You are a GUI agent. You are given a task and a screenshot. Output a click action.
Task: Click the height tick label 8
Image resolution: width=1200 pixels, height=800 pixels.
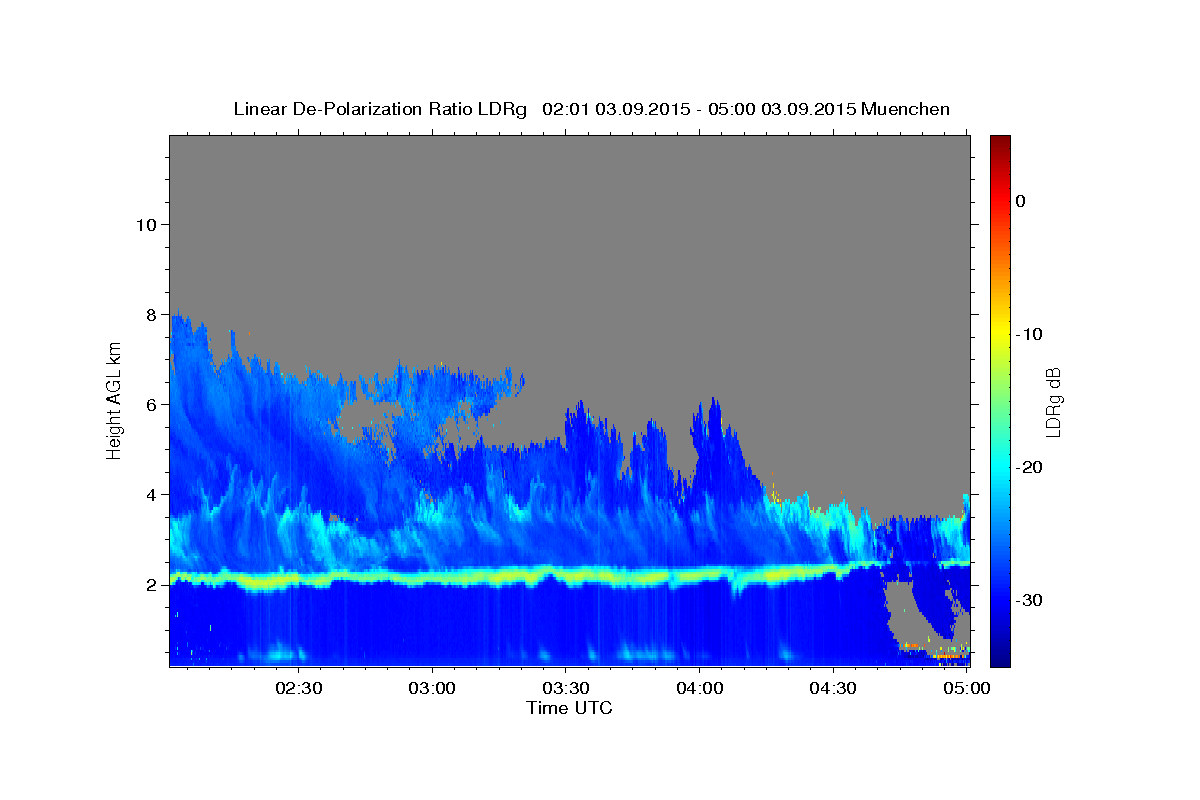point(150,314)
